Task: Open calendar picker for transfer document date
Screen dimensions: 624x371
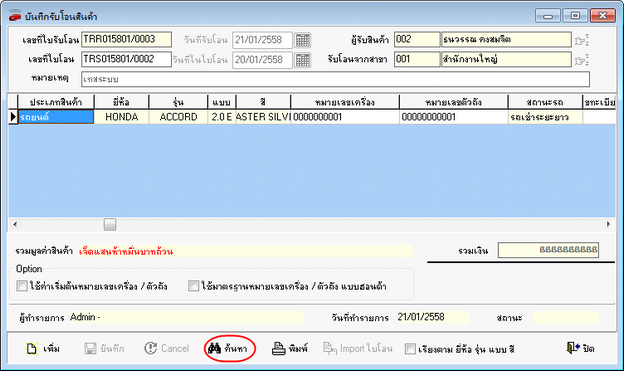Action: pyautogui.click(x=302, y=60)
